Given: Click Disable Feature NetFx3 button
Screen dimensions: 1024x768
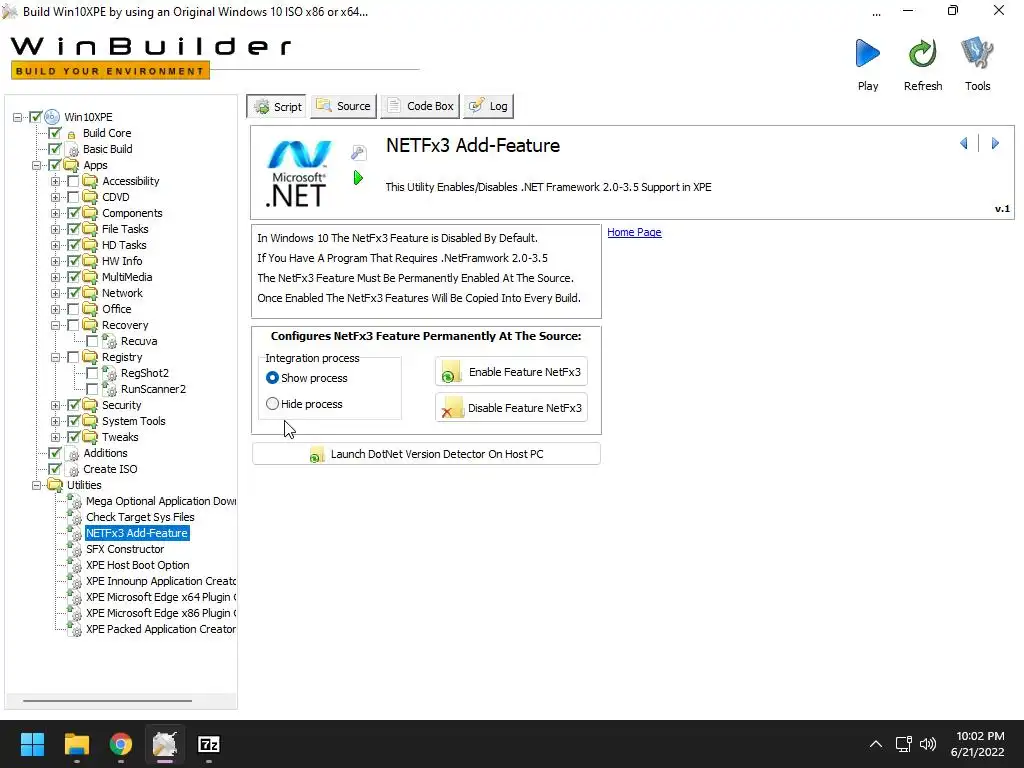Looking at the screenshot, I should (511, 408).
